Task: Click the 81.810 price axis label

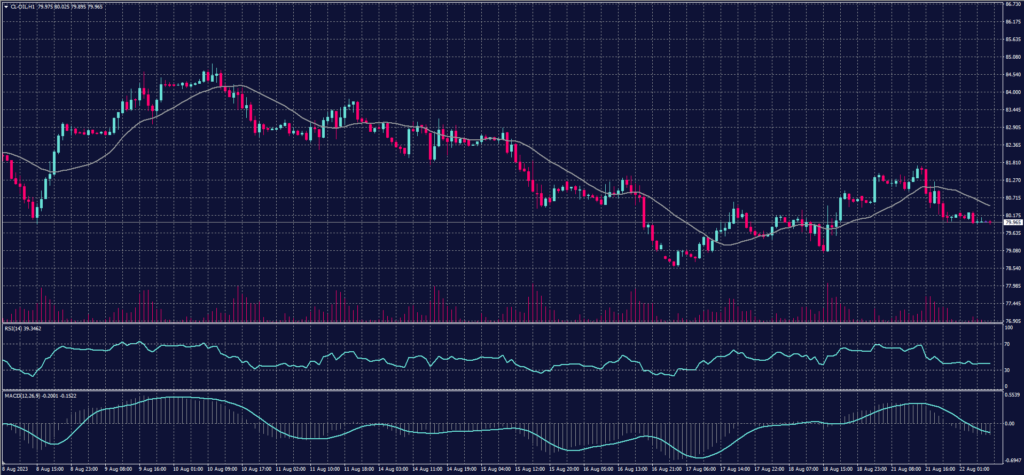Action: (x=1008, y=162)
